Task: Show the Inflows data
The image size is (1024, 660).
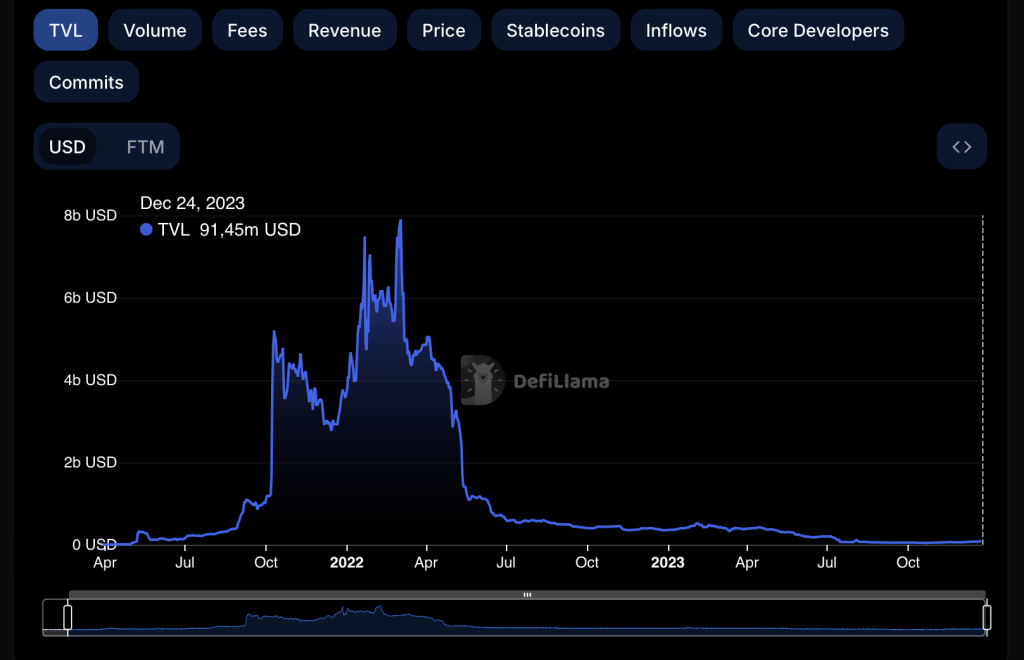Action: [676, 31]
